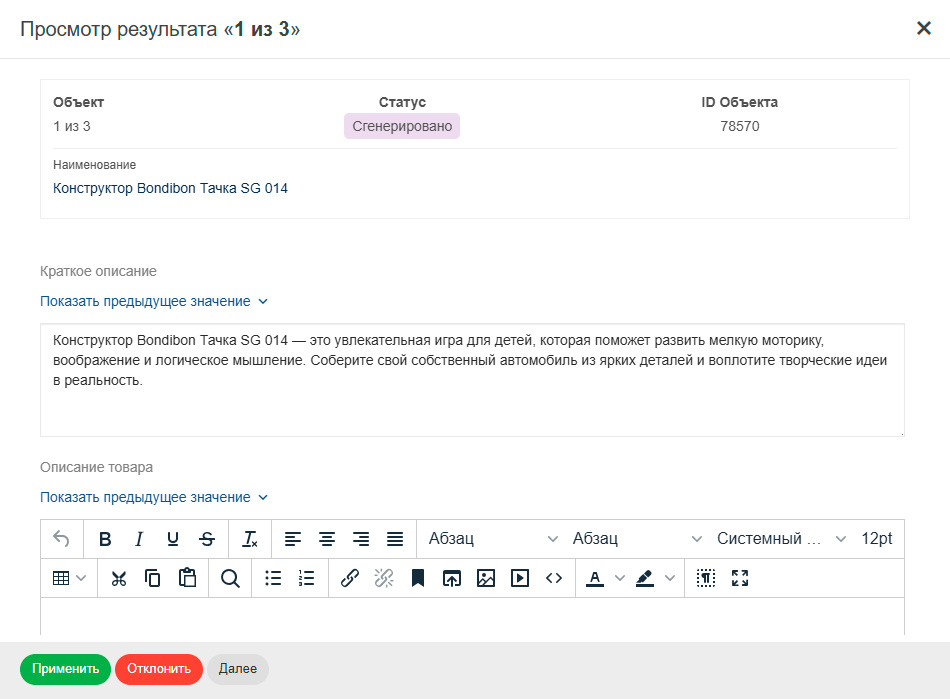Click the Краткое описание section label

coord(98,271)
